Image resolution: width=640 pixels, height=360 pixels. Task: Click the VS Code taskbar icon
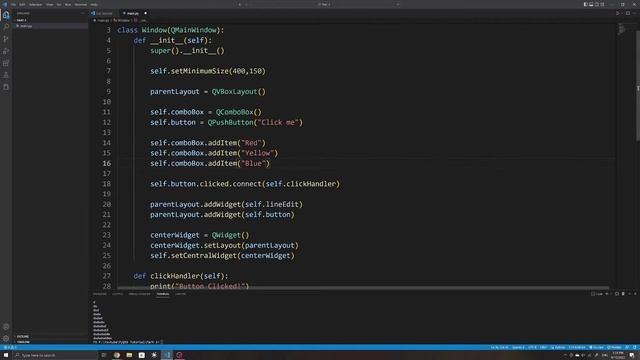click(167, 355)
